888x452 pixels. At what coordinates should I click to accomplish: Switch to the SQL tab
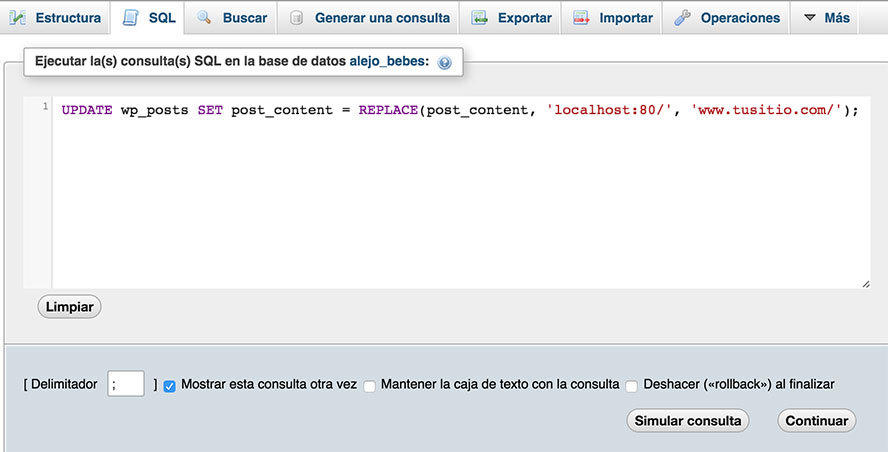(148, 18)
